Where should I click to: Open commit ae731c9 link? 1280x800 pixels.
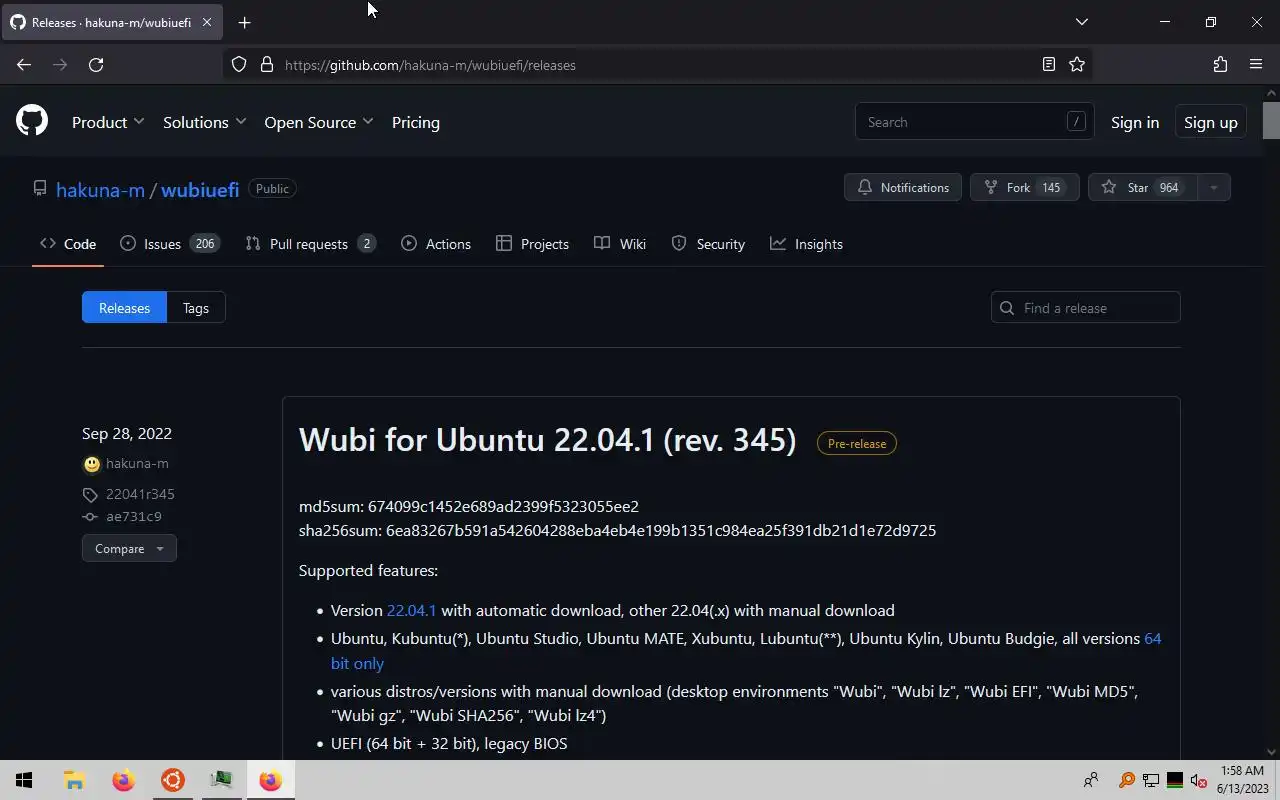point(134,517)
